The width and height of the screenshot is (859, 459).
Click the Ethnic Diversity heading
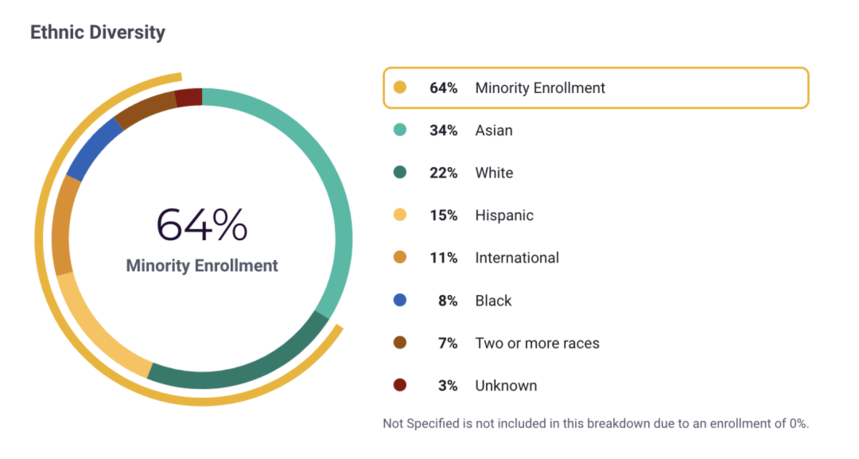tap(97, 32)
